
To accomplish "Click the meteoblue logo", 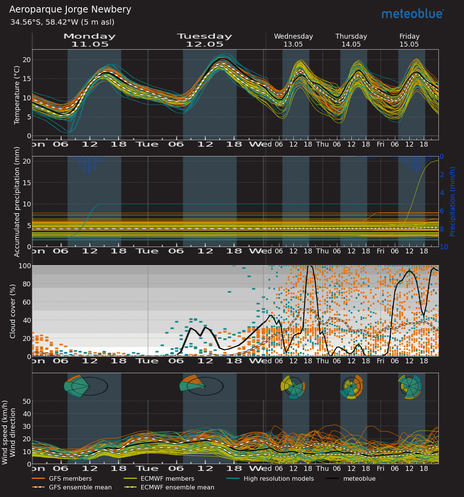I will (x=412, y=14).
